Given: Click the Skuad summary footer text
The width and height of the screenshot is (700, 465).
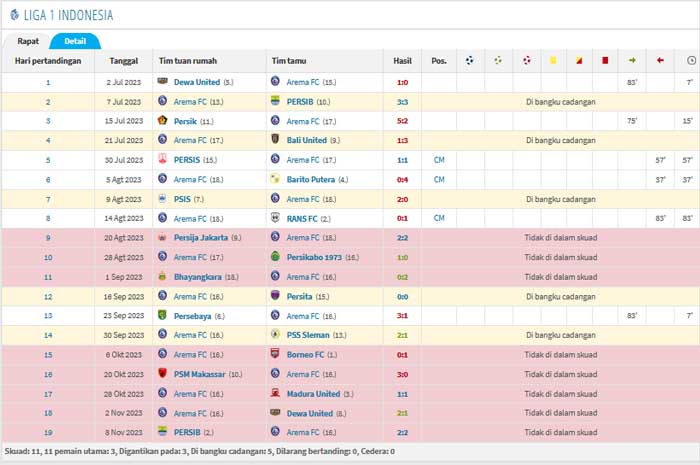Looking at the screenshot, I should click(x=200, y=451).
